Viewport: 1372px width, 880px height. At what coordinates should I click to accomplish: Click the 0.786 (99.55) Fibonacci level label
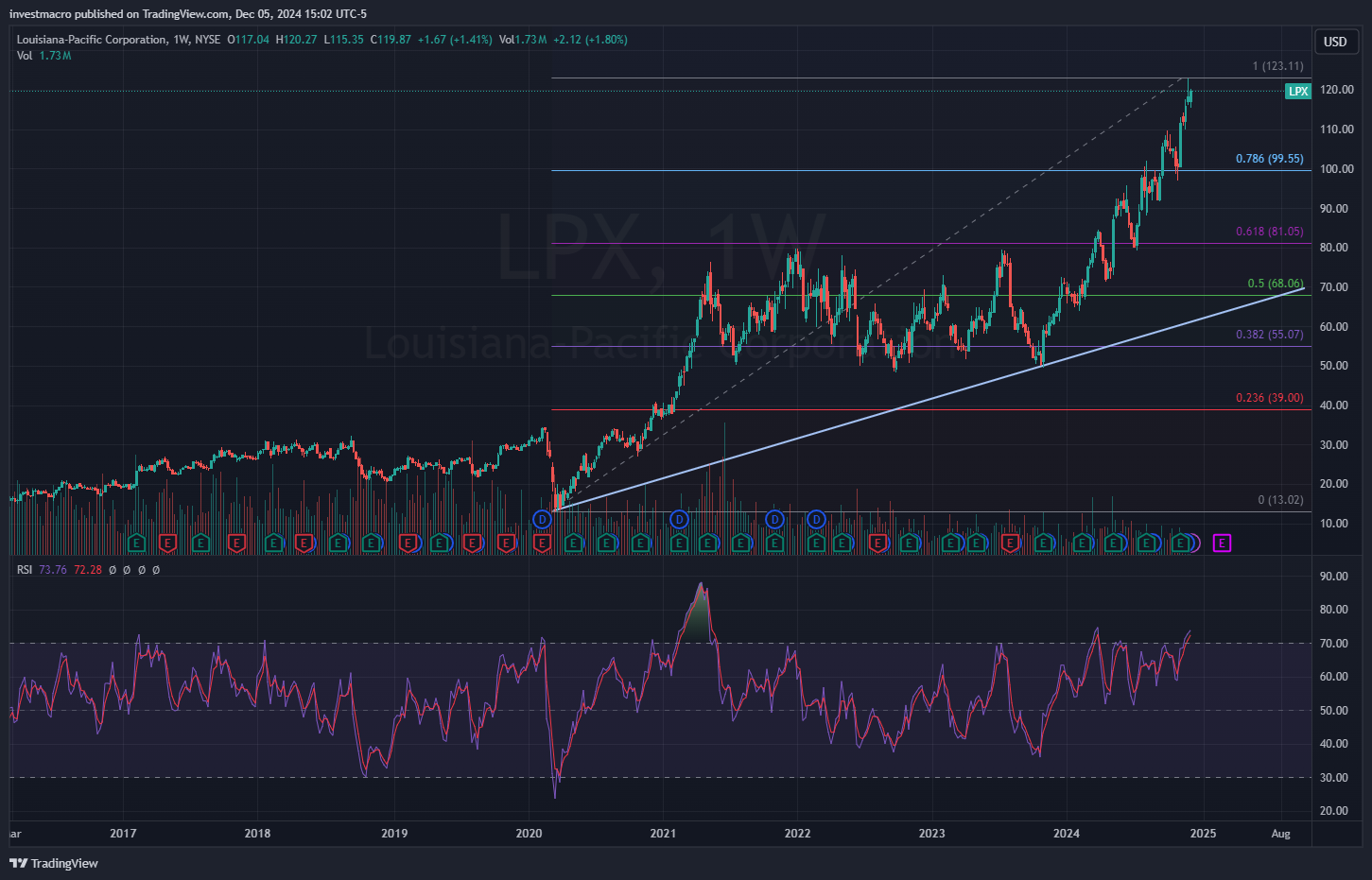1269,159
